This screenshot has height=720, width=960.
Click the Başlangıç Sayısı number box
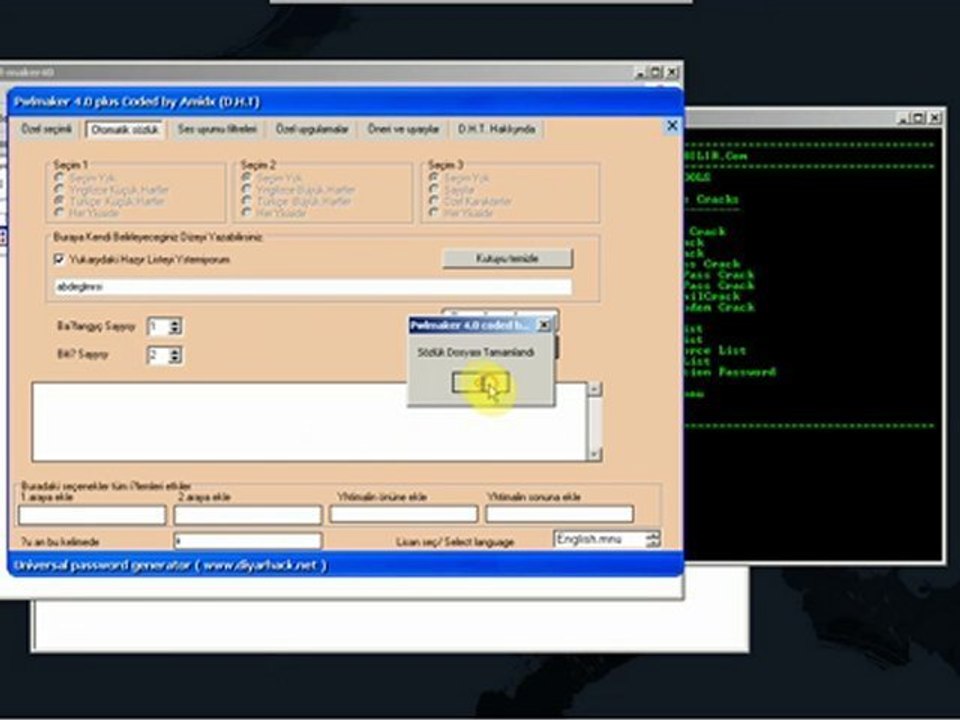[159, 326]
